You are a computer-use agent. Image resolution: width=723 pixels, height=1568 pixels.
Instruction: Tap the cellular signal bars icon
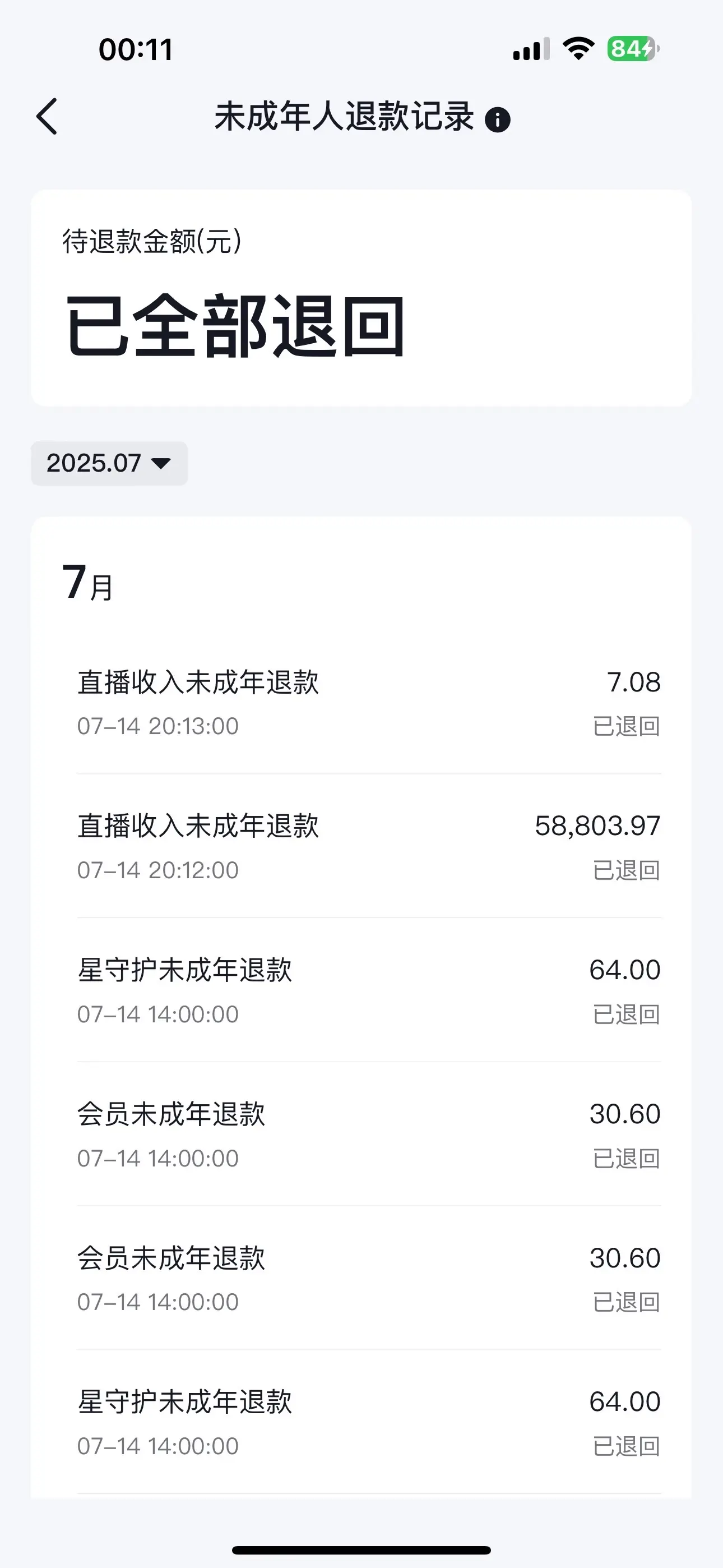coord(531,49)
